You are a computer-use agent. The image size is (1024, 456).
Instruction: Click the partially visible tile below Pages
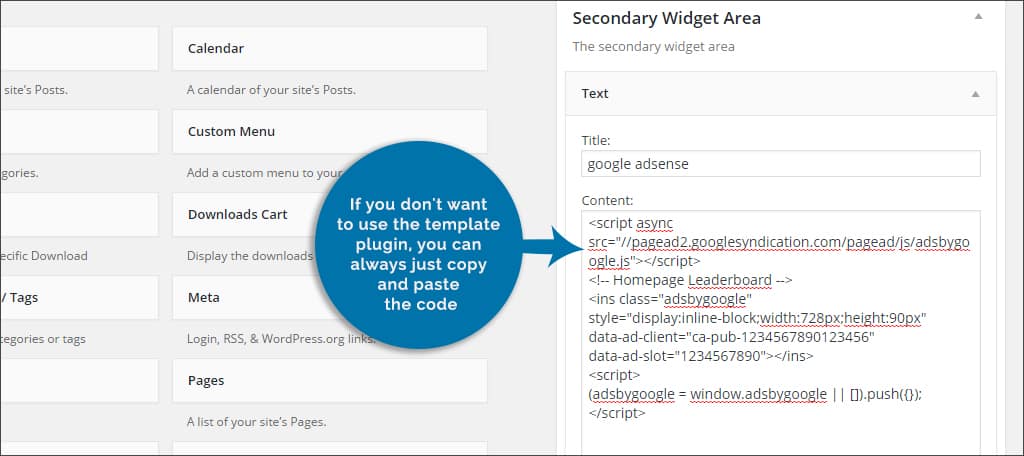pyautogui.click(x=329, y=448)
